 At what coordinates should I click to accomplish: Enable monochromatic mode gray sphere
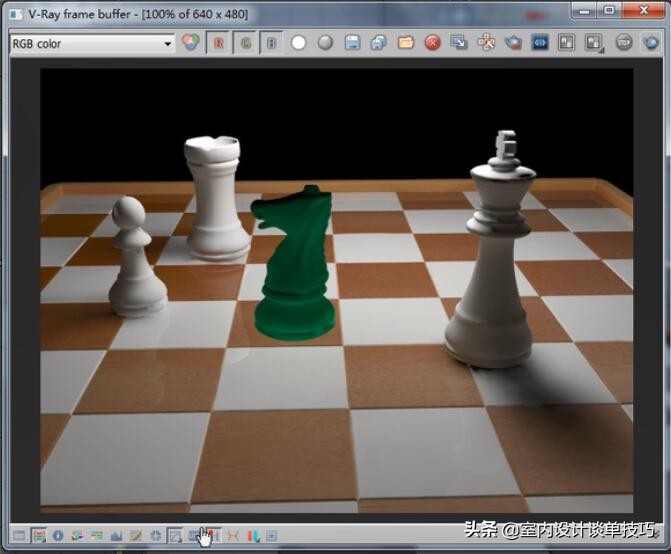tap(325, 43)
